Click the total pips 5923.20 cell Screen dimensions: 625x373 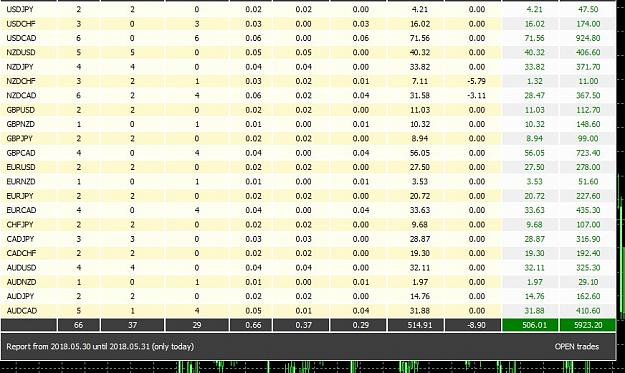[x=588, y=325]
